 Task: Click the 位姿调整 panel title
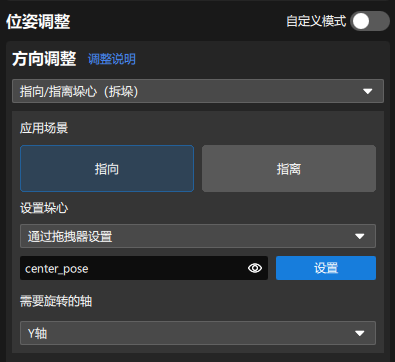38,22
